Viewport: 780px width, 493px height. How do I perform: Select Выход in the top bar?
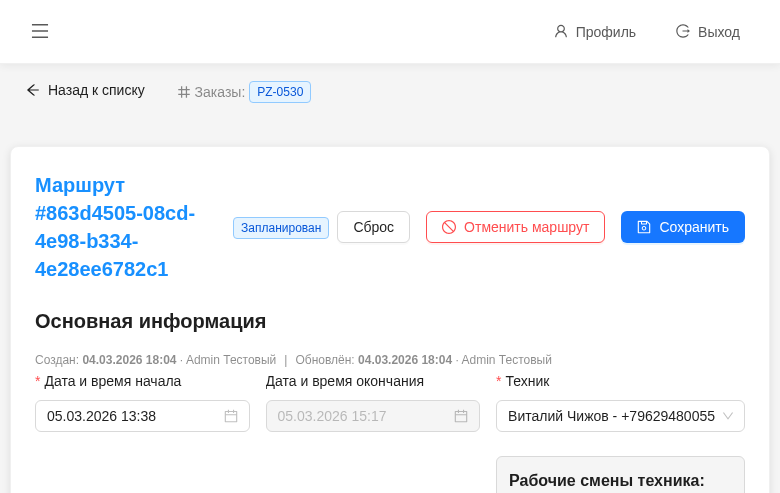click(x=718, y=32)
